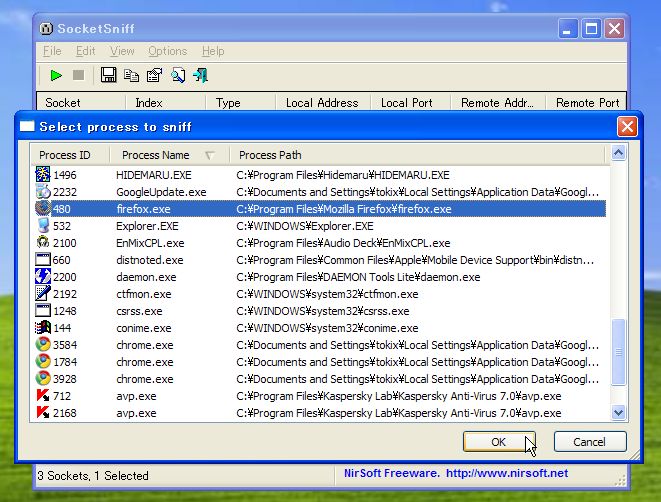
Task: Click the Cancel button
Action: click(x=590, y=442)
